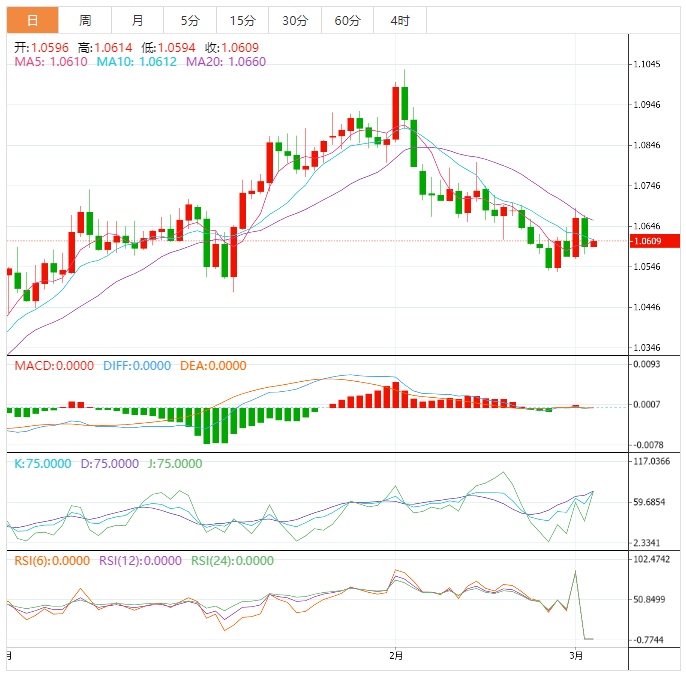The height and width of the screenshot is (675, 686).
Task: Switch chart to 5分 interval
Action: click(x=189, y=20)
